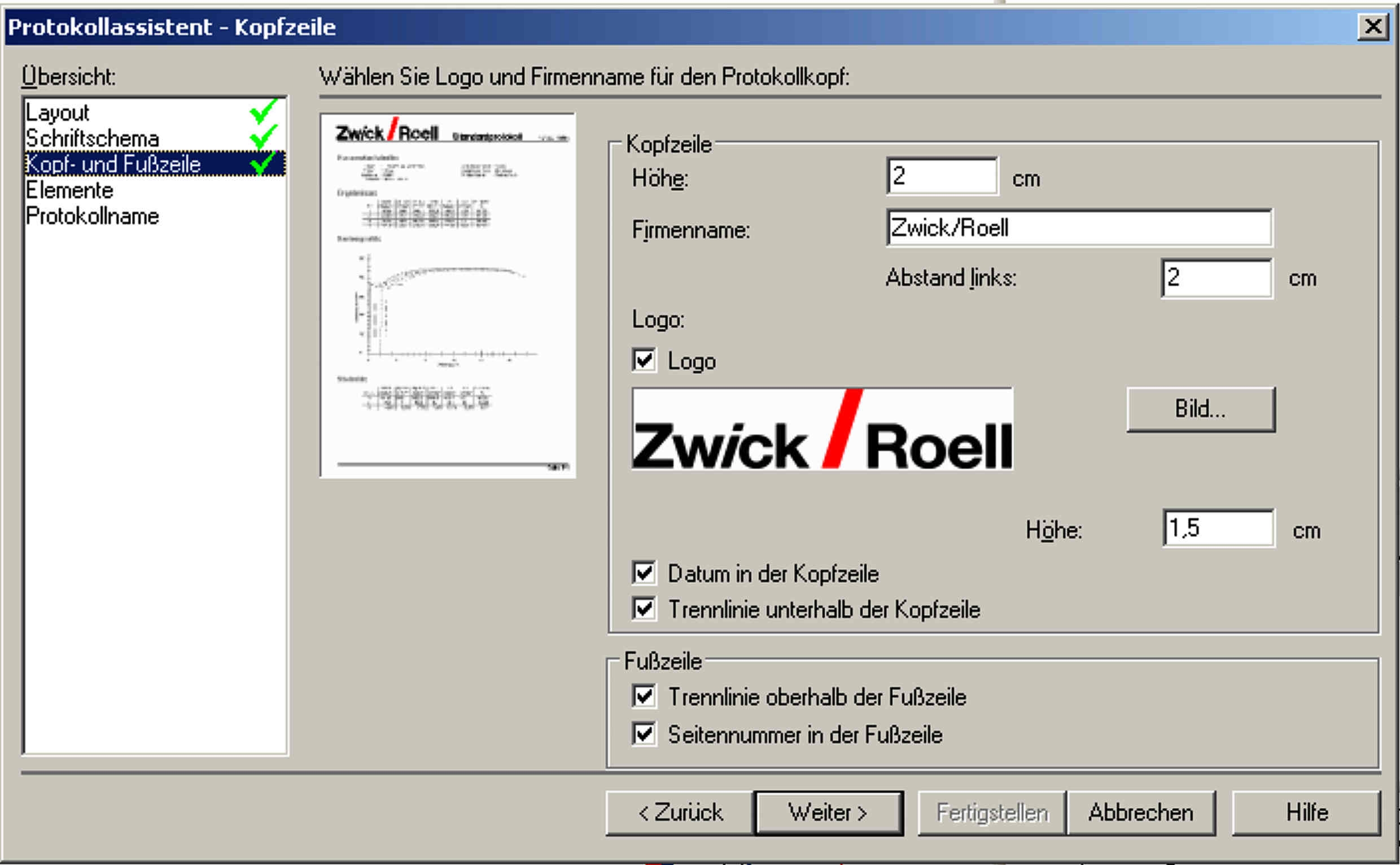Click the protocol page preview thumbnail

click(x=448, y=295)
